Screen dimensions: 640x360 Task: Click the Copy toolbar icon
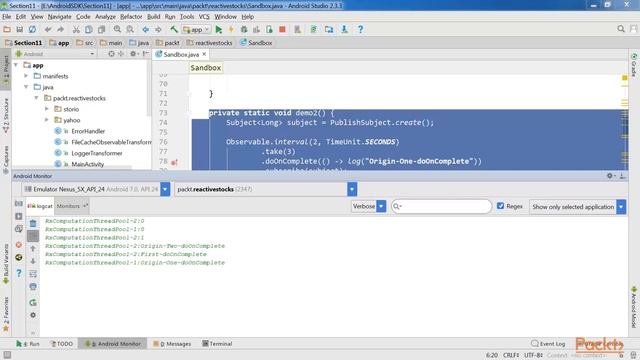tap(89, 29)
